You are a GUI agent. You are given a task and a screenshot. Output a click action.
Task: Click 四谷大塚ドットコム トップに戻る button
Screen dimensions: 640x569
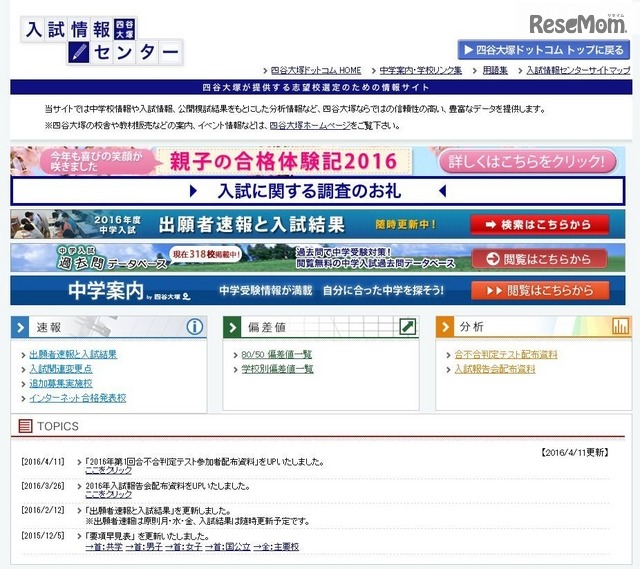point(544,50)
